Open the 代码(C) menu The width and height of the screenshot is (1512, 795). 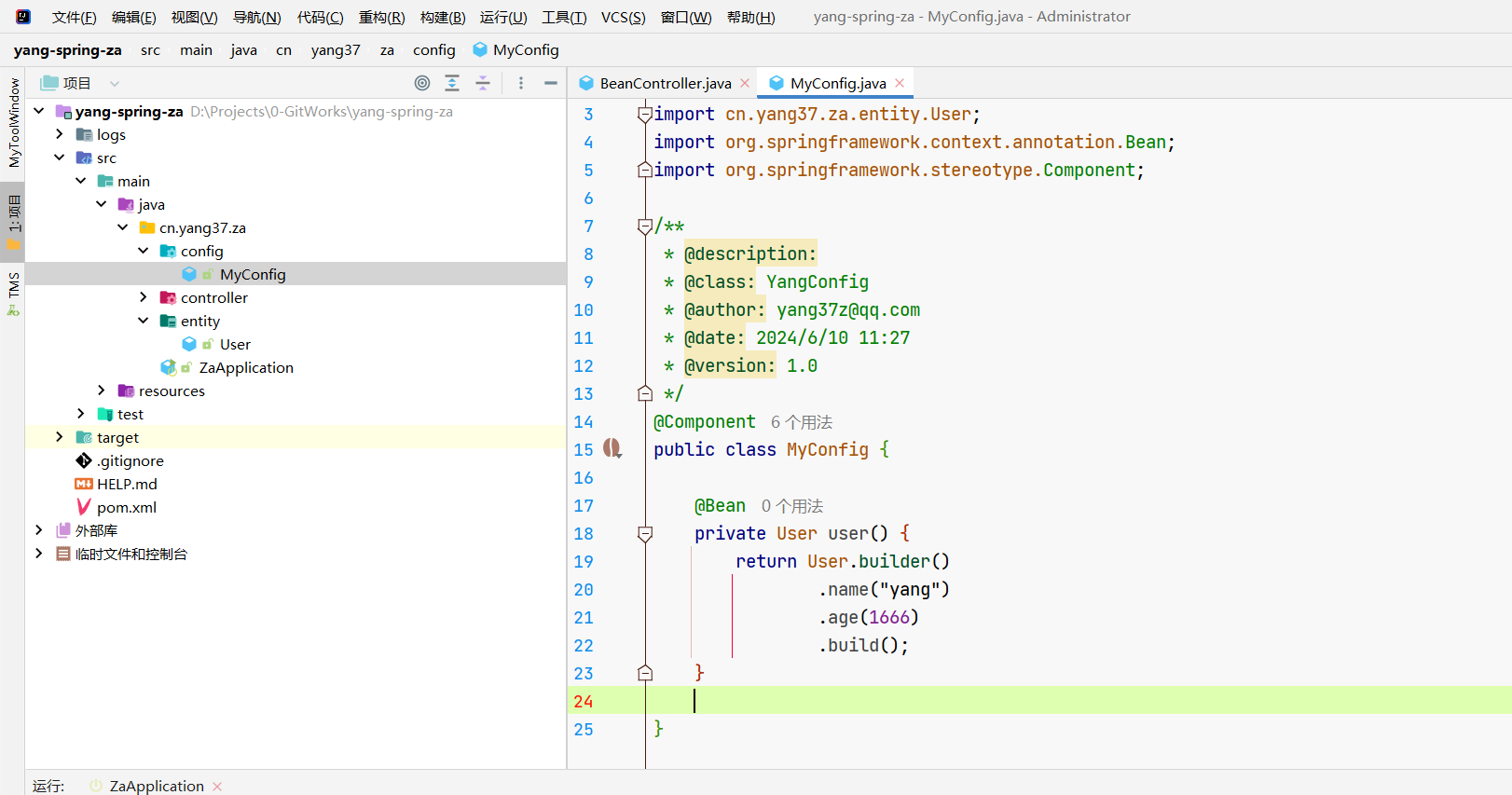click(320, 17)
